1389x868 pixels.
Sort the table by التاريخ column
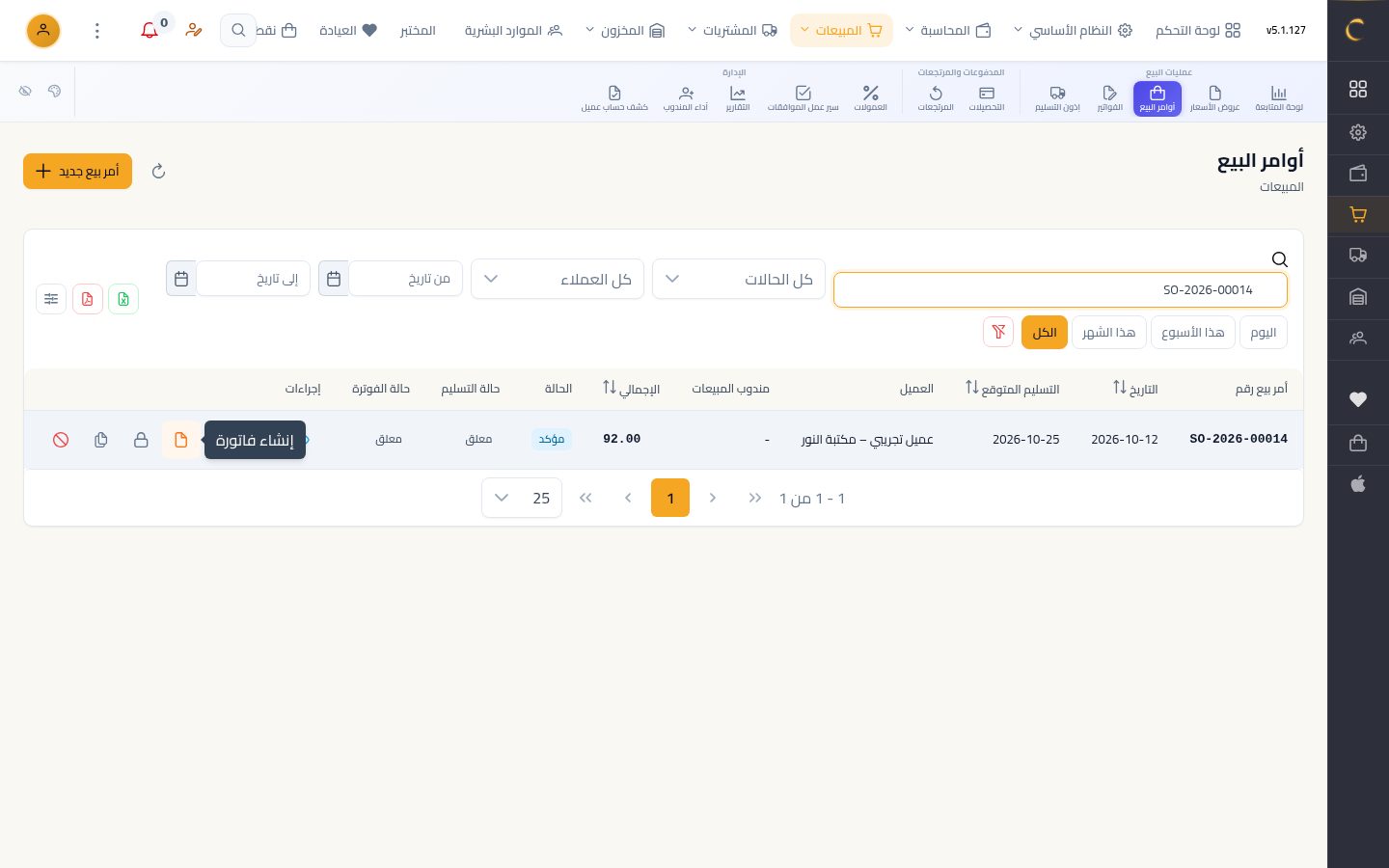coord(1135,389)
